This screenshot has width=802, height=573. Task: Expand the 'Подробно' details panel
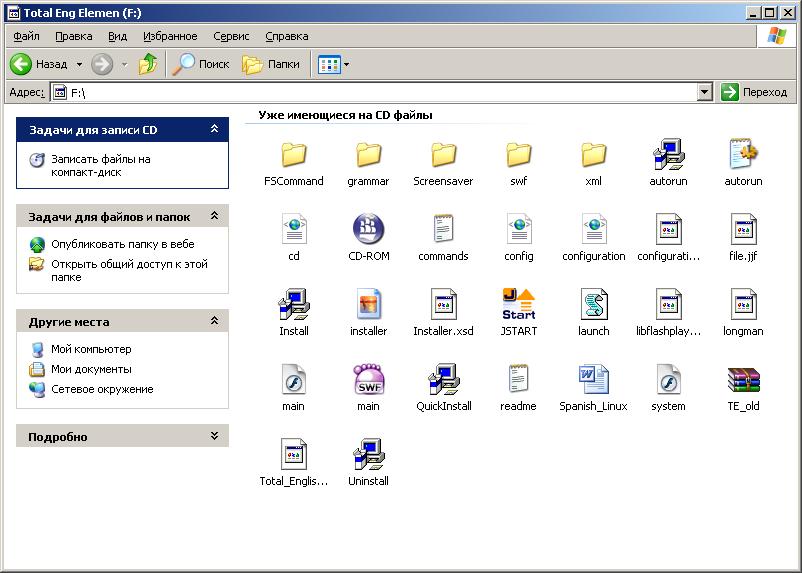pos(214,437)
